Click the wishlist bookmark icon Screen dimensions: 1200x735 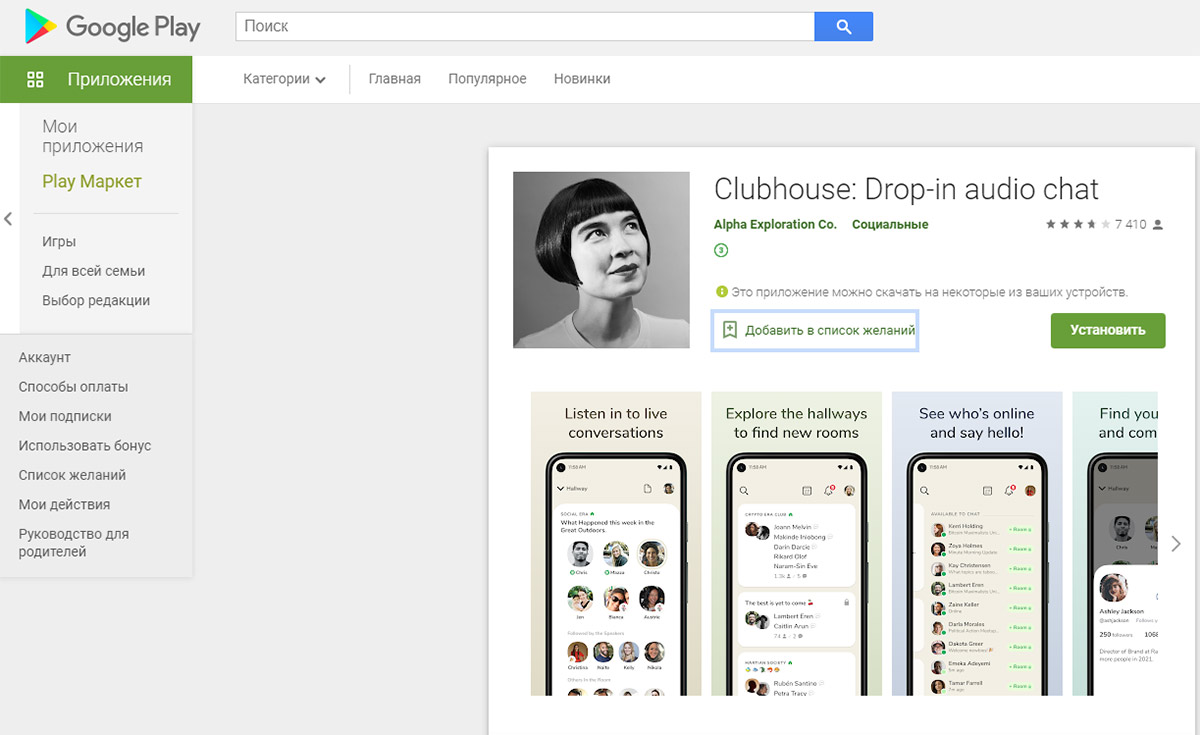(x=730, y=330)
